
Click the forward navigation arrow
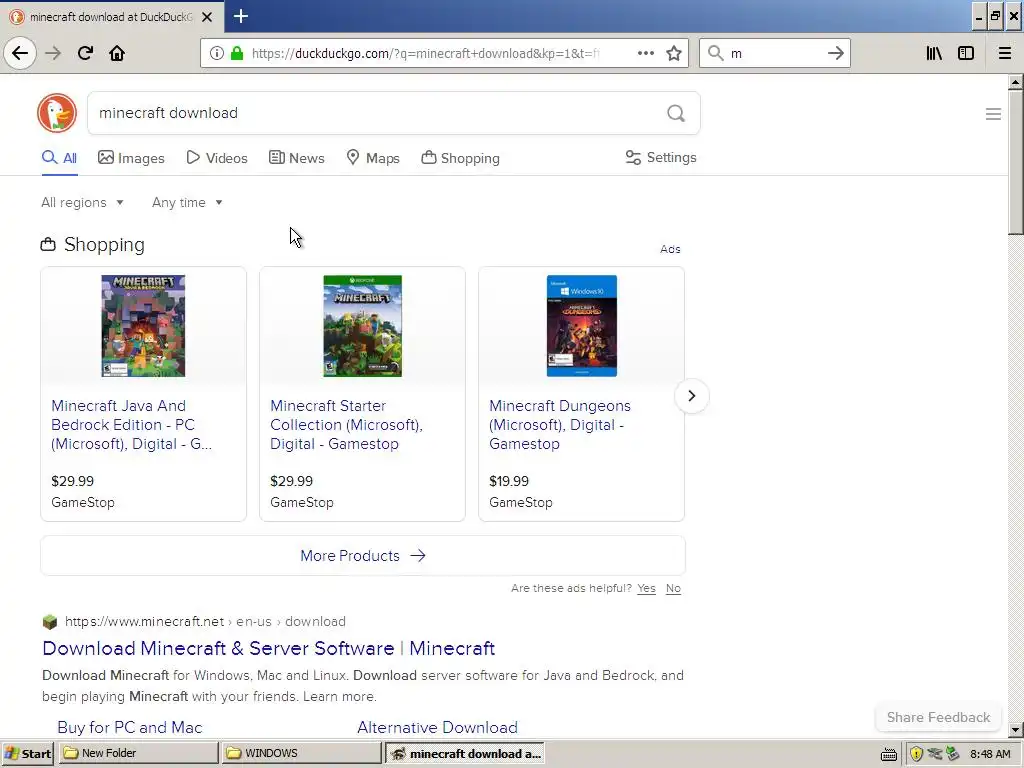[53, 53]
